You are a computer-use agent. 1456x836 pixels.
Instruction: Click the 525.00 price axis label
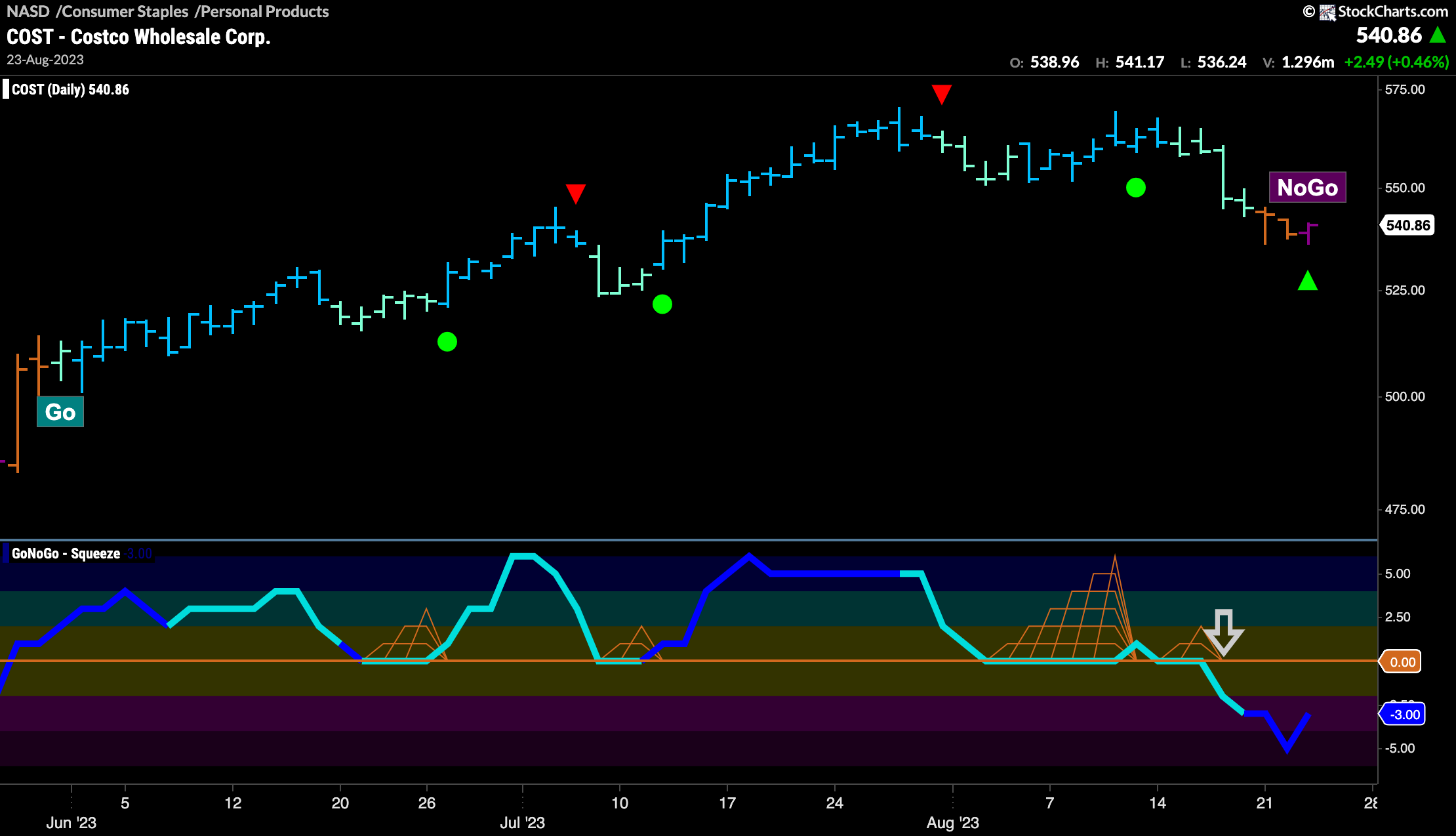[1405, 290]
